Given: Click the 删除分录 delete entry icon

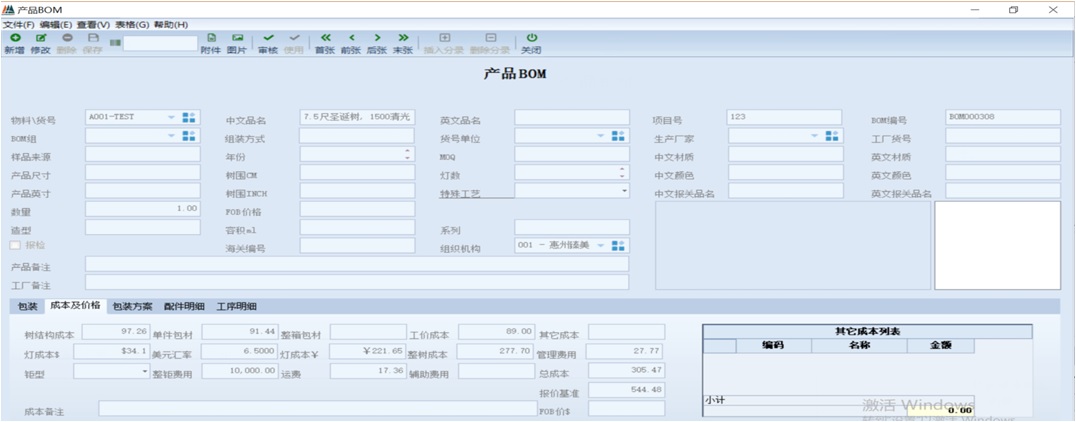Looking at the screenshot, I should click(x=490, y=38).
